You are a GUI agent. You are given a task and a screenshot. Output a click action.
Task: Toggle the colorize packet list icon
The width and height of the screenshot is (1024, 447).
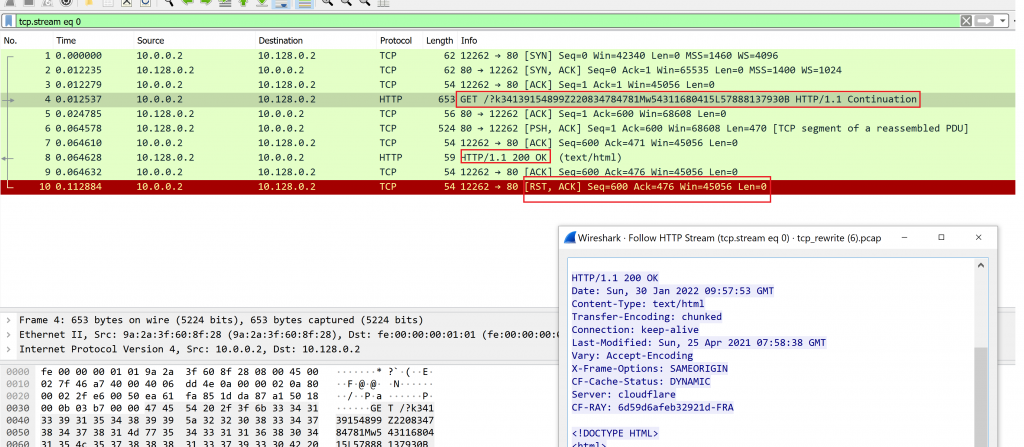click(303, 3)
